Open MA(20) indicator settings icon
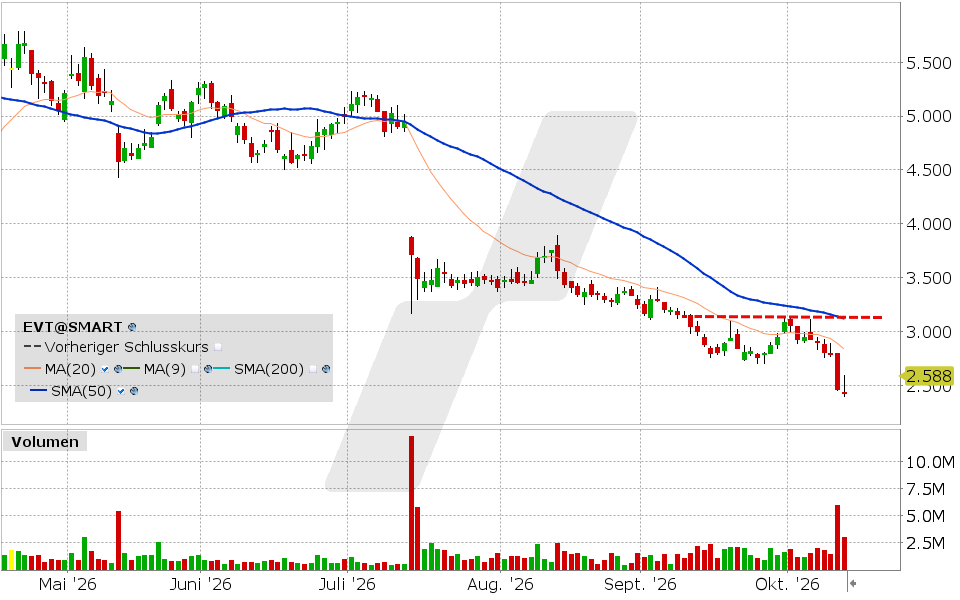The image size is (960, 600). click(x=118, y=369)
